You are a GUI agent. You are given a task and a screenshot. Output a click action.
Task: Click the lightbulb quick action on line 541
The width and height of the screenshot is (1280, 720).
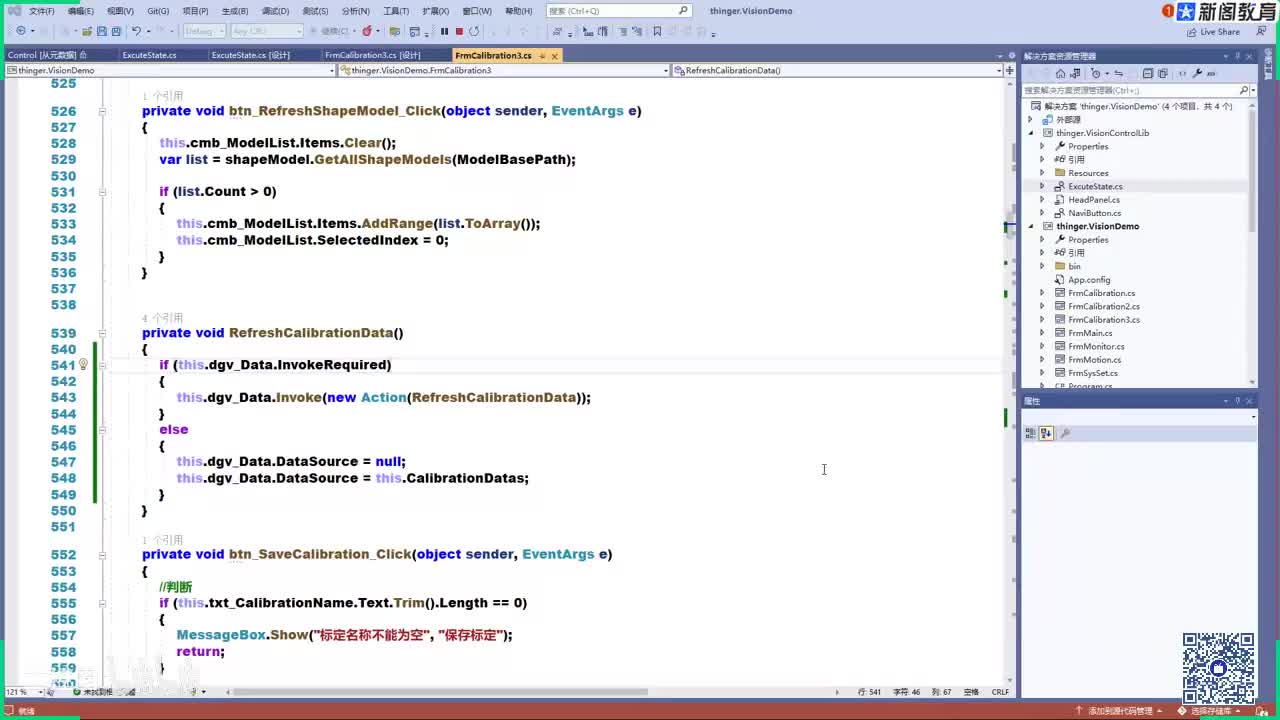(83, 365)
